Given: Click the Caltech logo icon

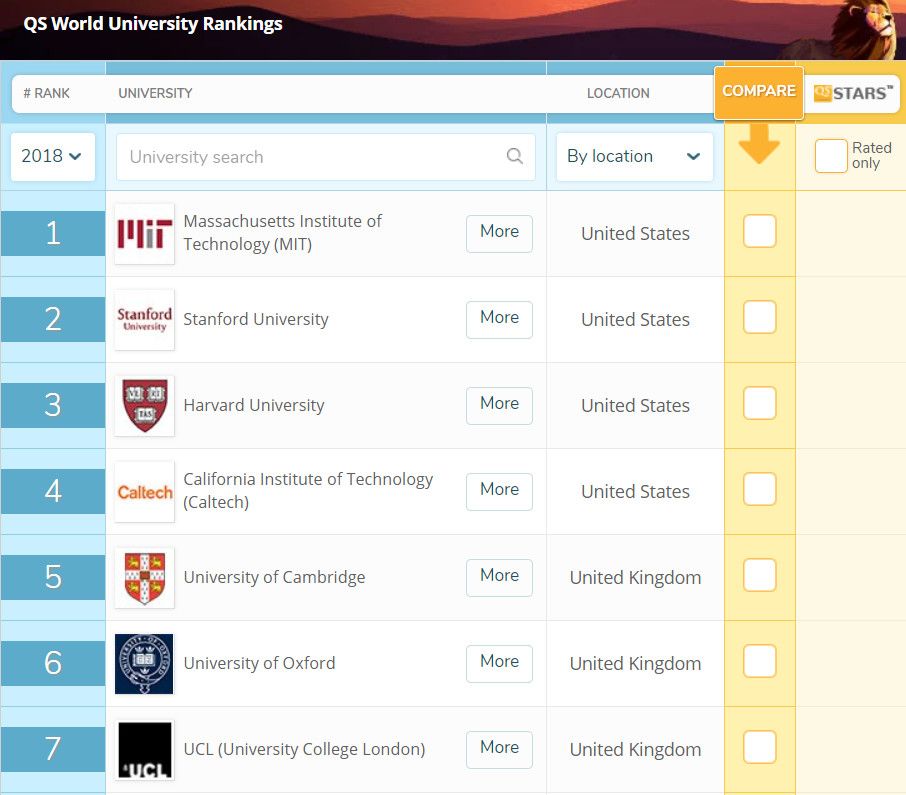Looking at the screenshot, I should click(144, 492).
